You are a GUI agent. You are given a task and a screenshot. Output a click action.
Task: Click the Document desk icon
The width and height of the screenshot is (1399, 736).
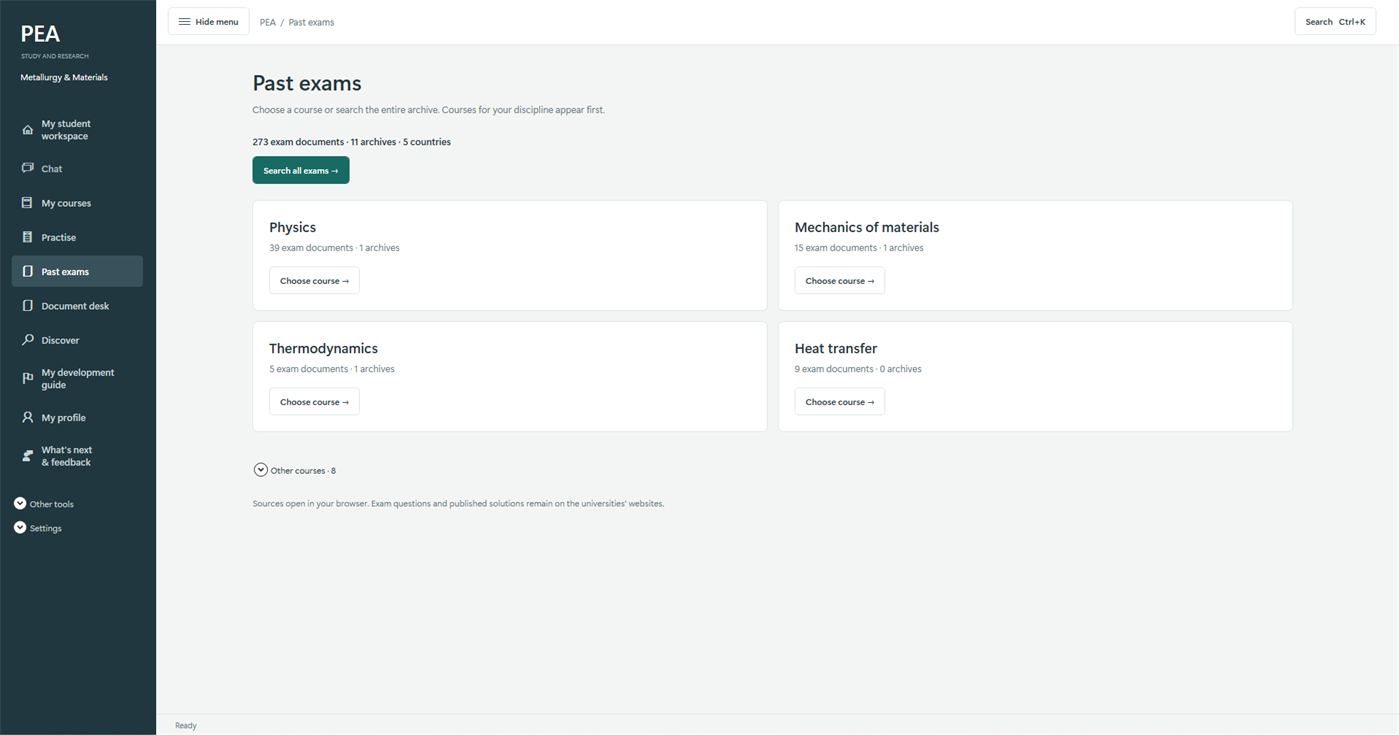27,306
